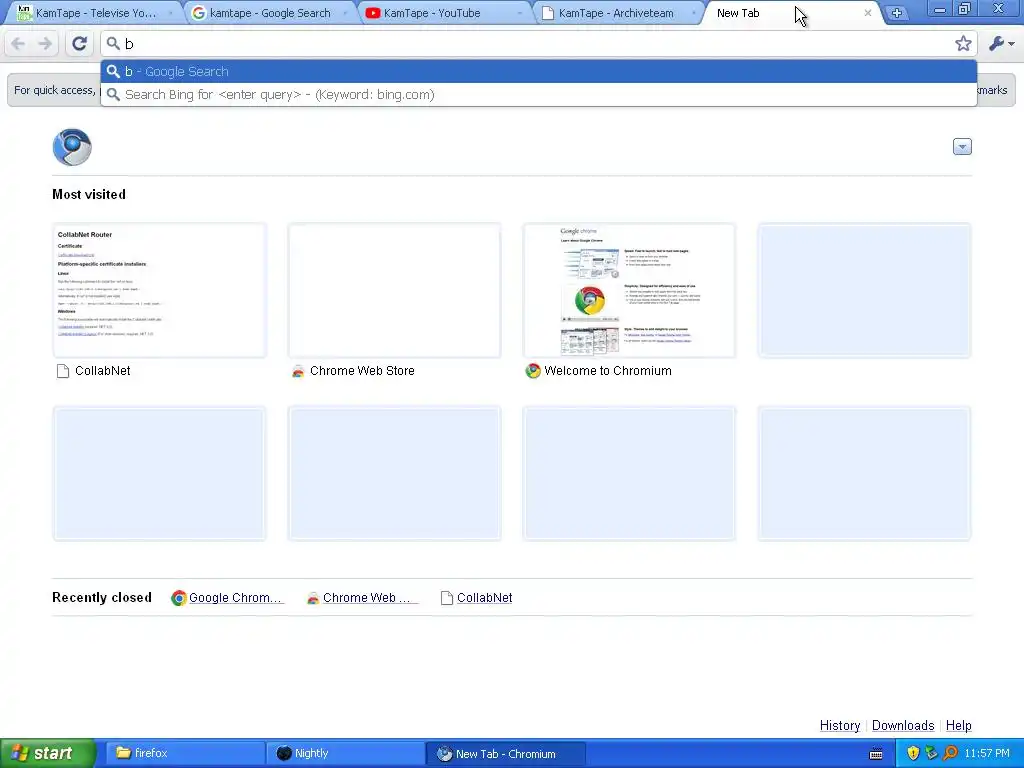This screenshot has width=1024, height=768.
Task: Click the Chromium logo on the page
Action: [72, 147]
